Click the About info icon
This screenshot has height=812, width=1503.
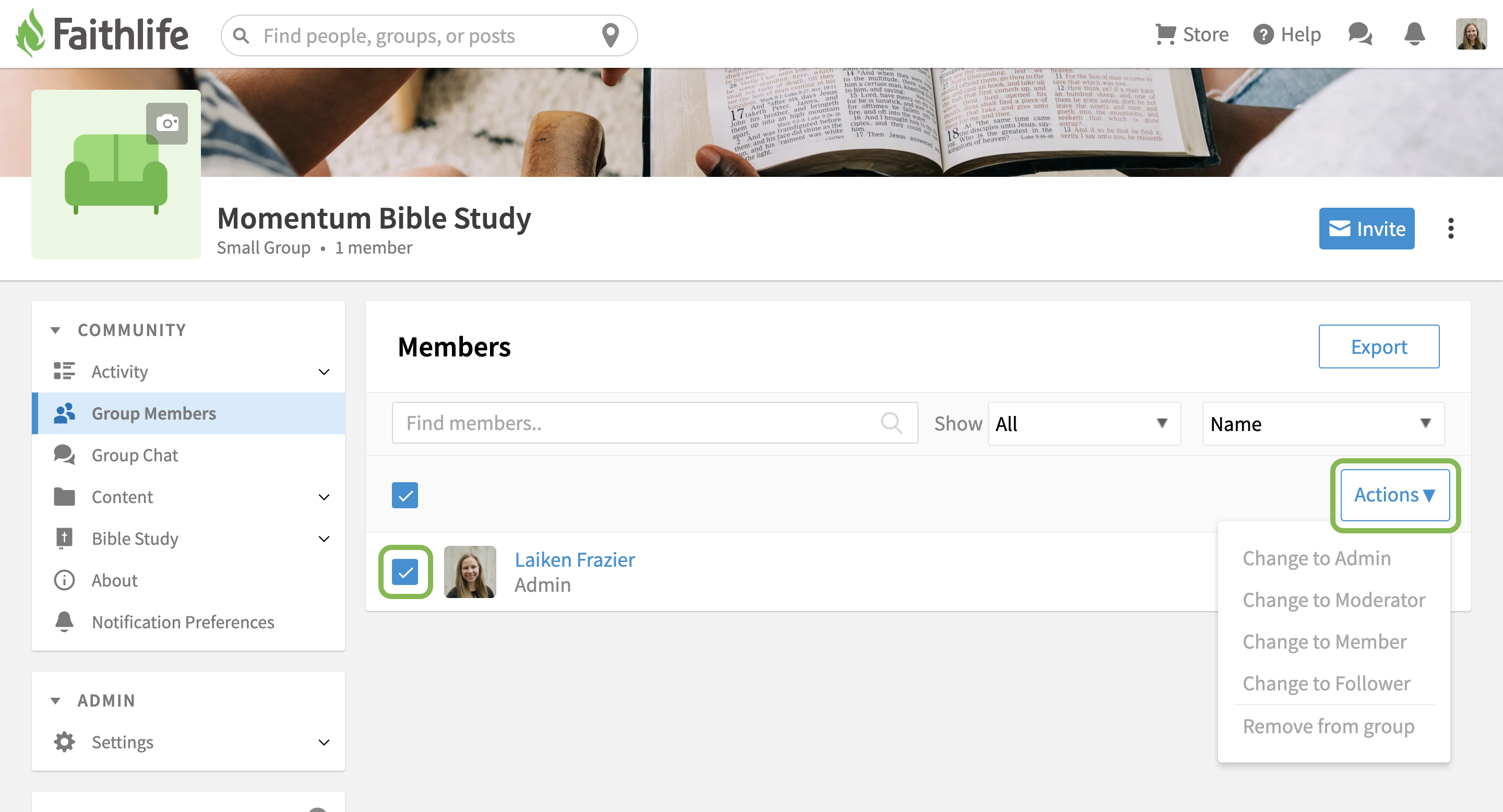(x=64, y=580)
